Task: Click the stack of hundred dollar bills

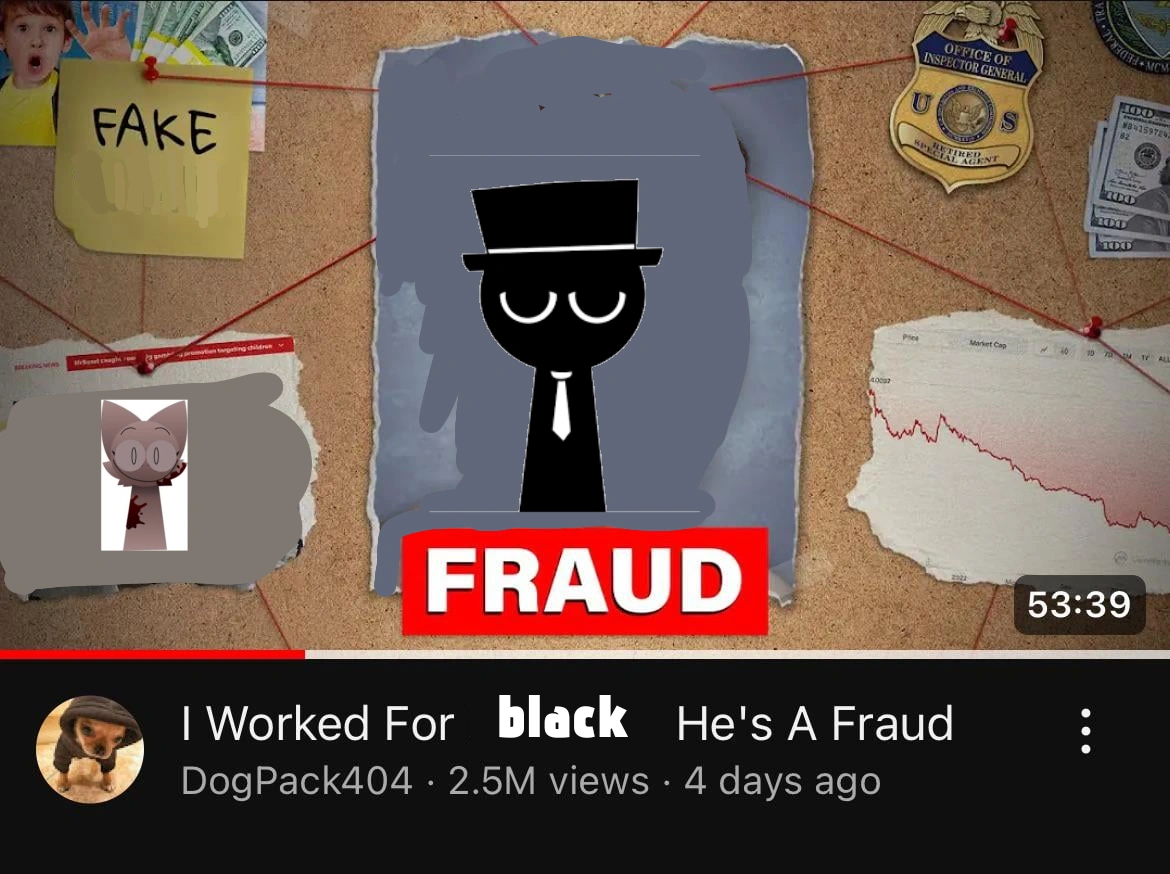Action: 1129,178
